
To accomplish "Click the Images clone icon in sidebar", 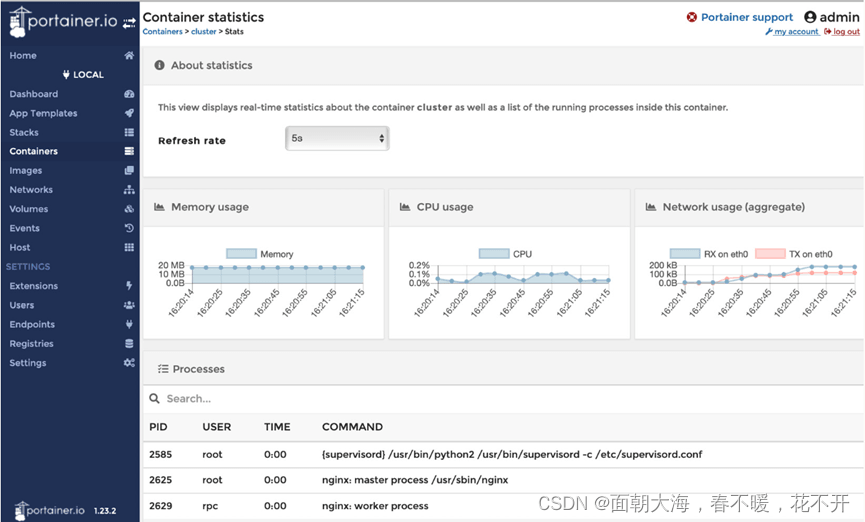I will coord(129,171).
